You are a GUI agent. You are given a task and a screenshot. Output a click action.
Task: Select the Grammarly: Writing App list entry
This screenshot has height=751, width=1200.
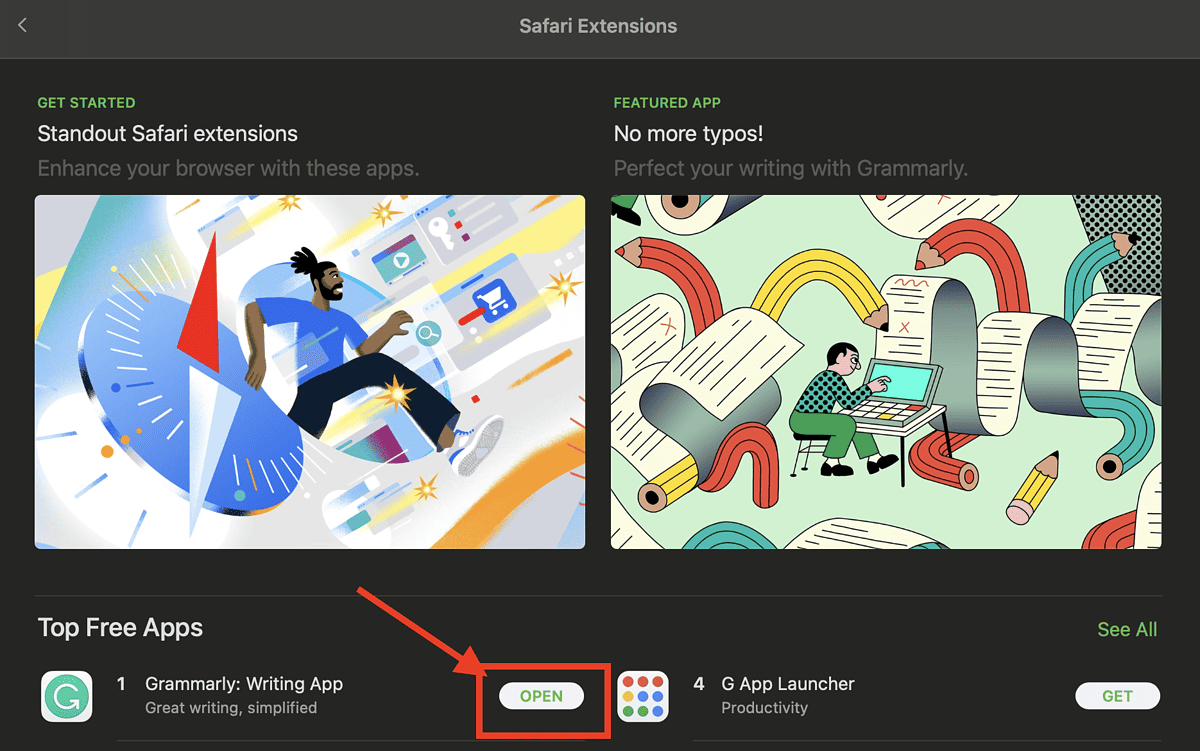(x=244, y=684)
